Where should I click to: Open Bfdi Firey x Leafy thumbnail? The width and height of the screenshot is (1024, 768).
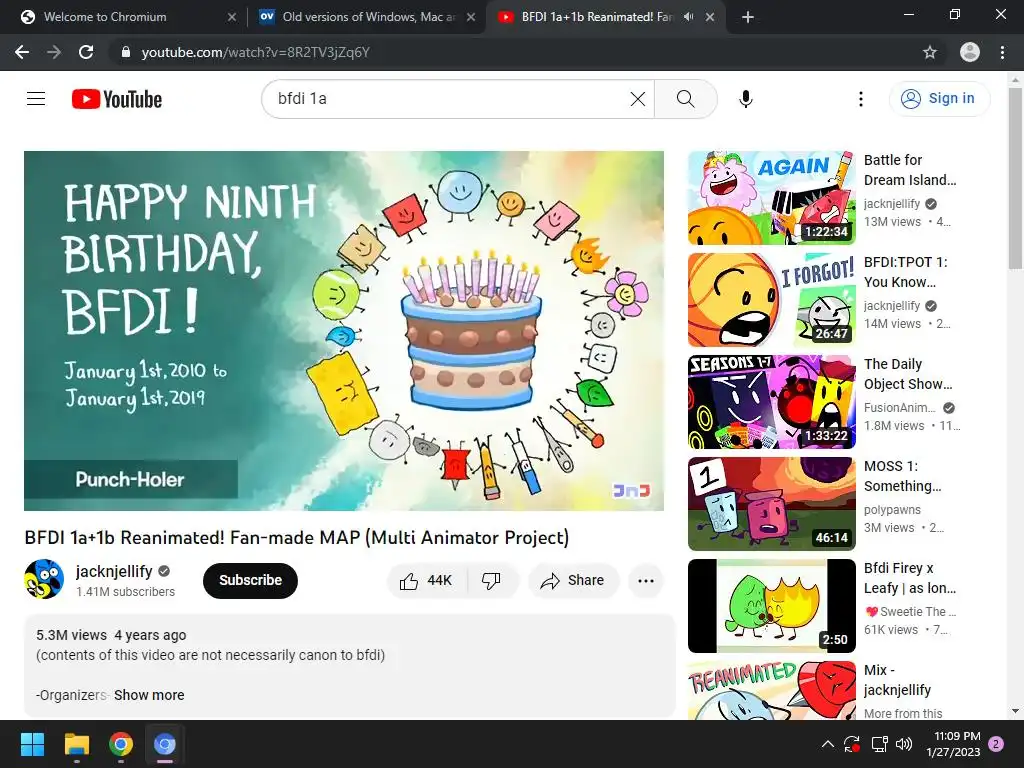point(772,605)
